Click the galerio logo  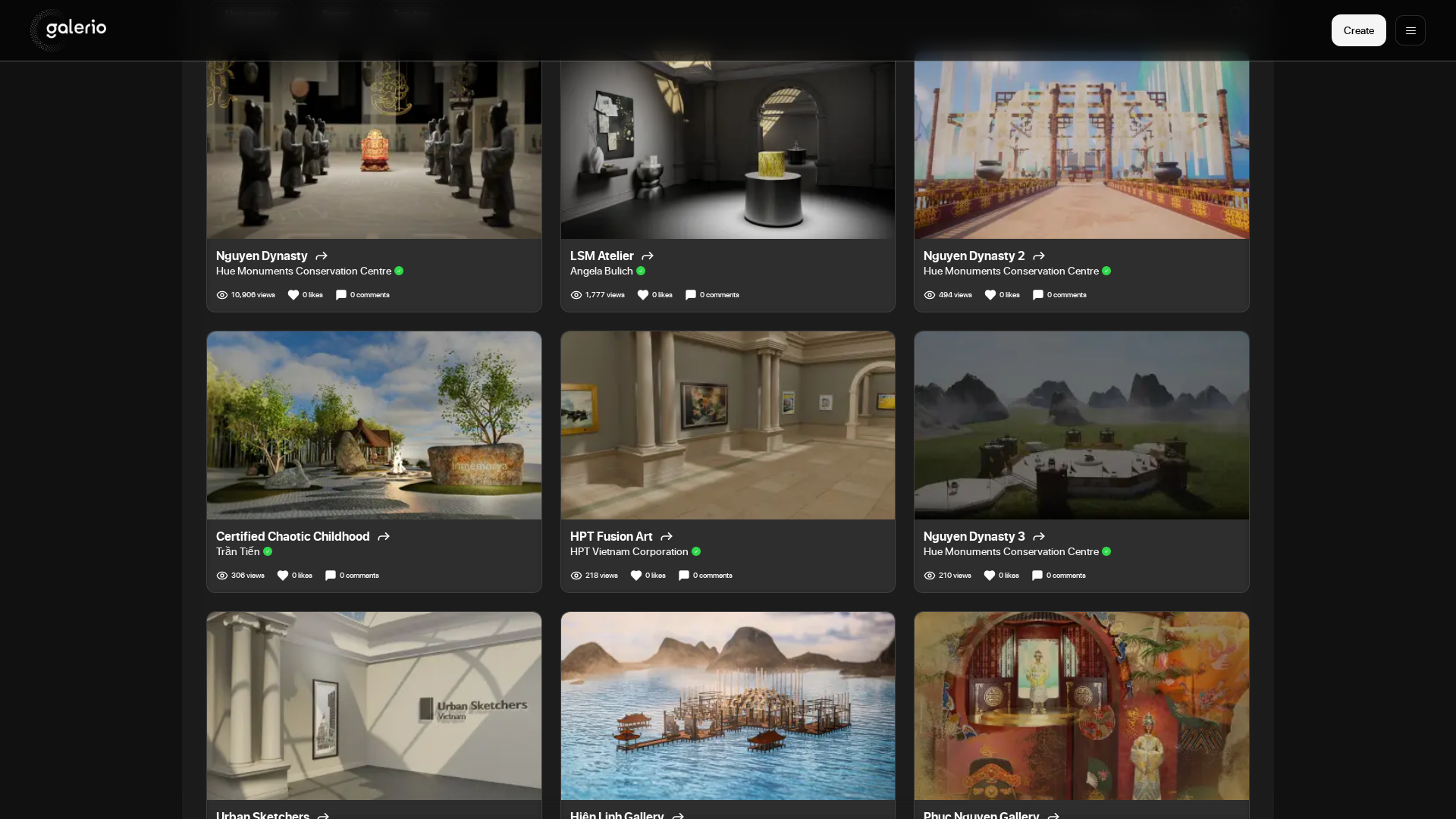[x=67, y=30]
